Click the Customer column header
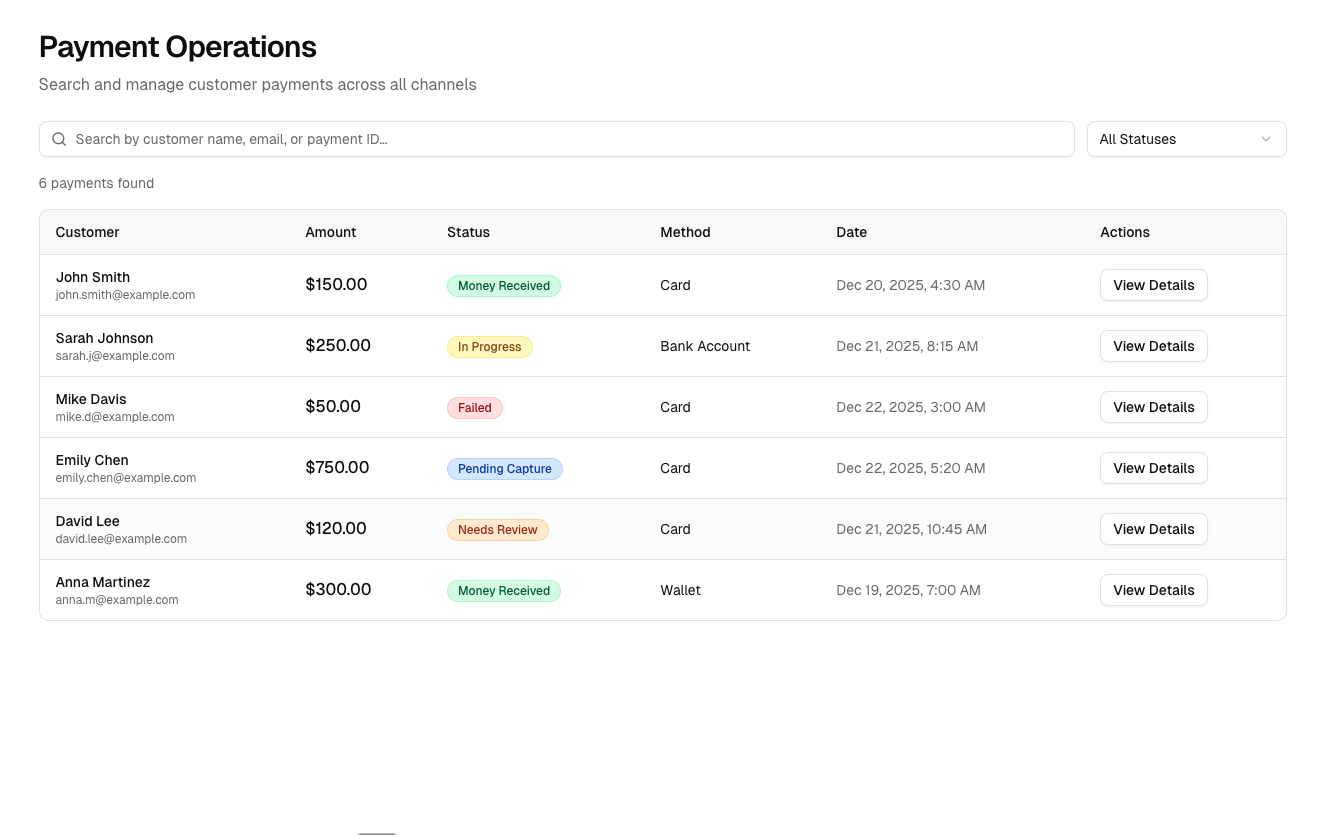This screenshot has width=1320, height=835. click(87, 232)
